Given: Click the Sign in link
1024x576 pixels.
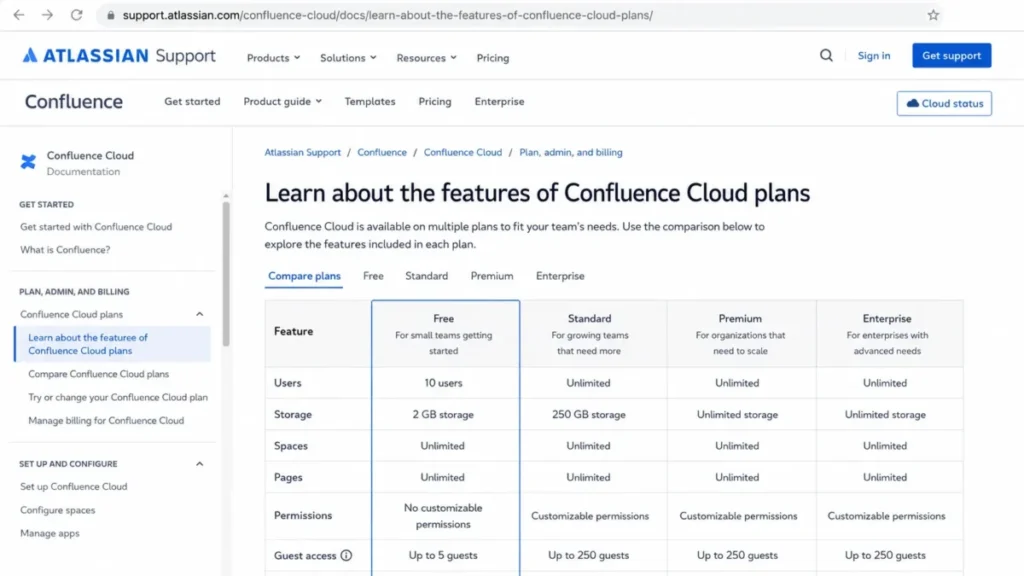Looking at the screenshot, I should click(x=874, y=56).
